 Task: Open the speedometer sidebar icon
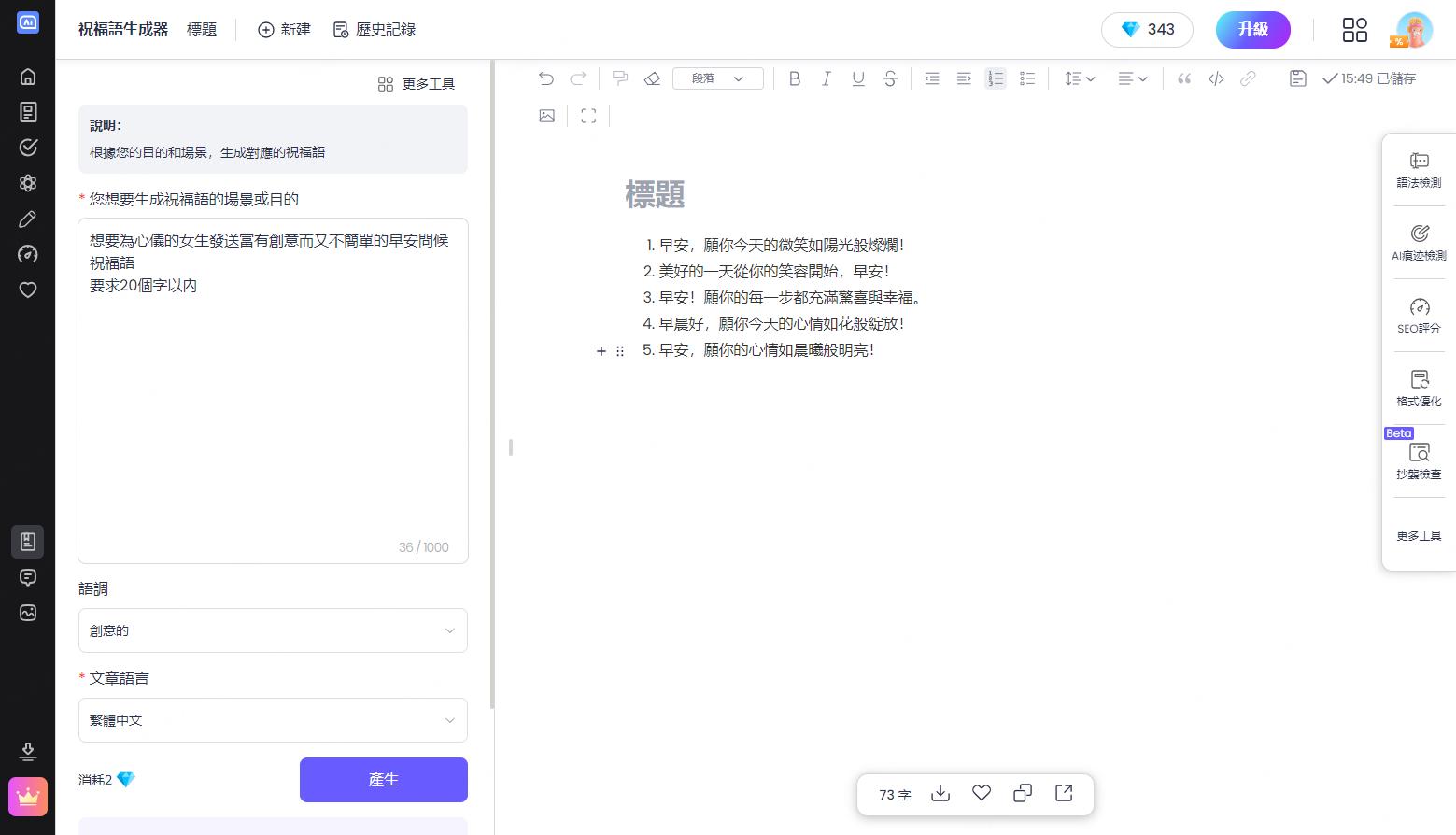click(28, 254)
